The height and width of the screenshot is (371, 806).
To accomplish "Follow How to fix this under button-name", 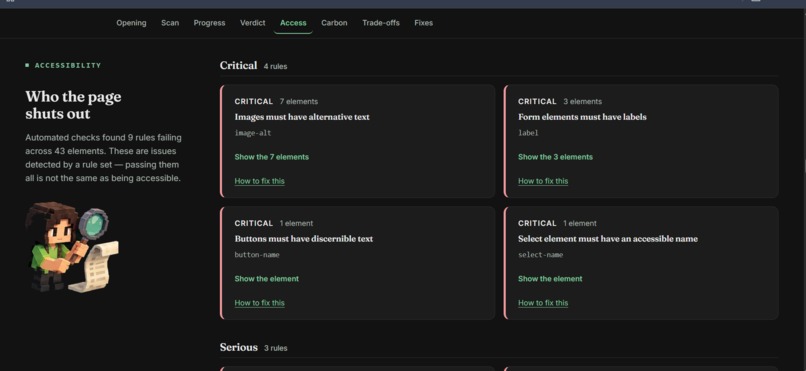I will coord(260,303).
